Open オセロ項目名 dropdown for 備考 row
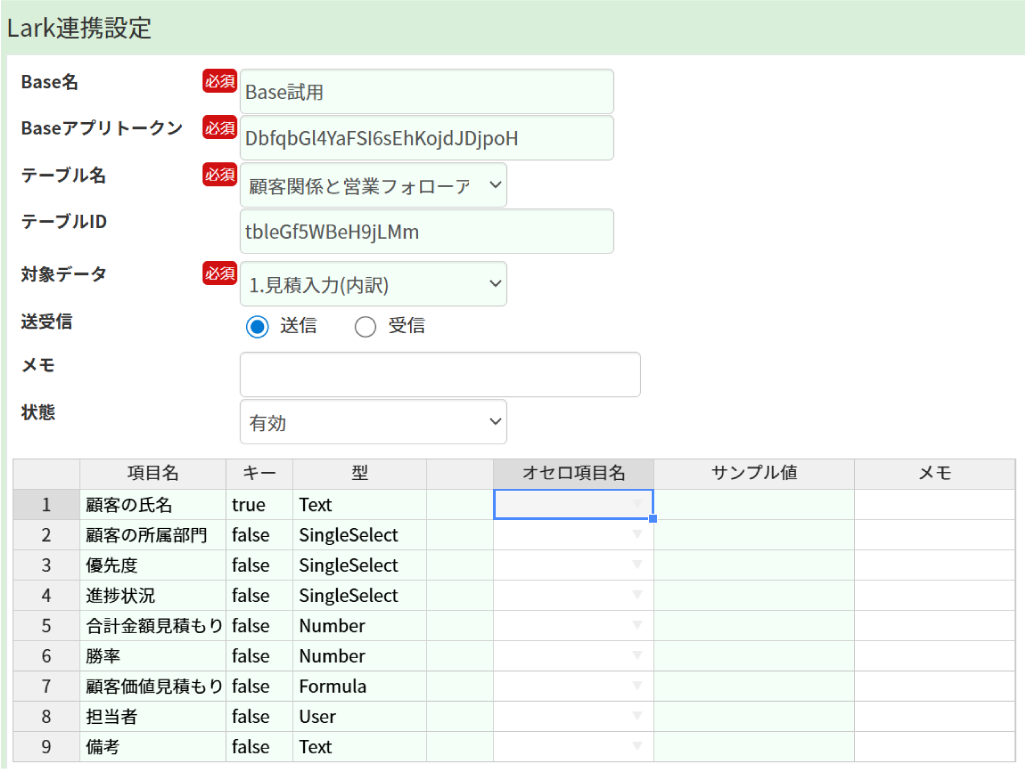 tap(637, 746)
